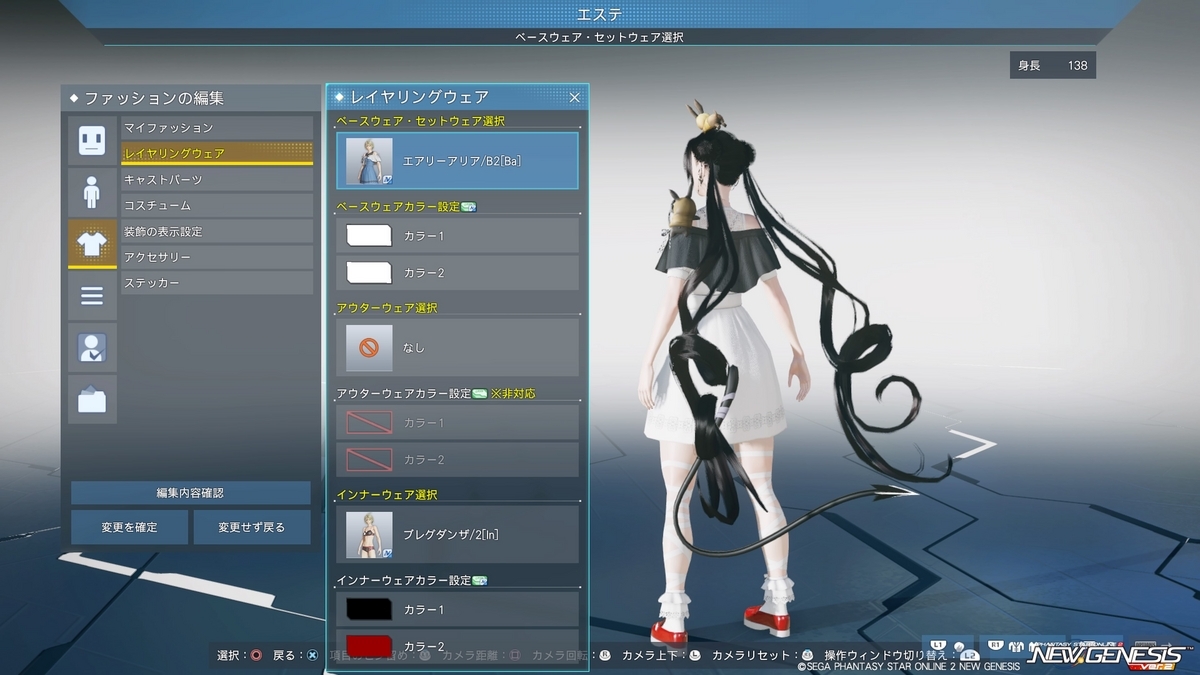Click 編集内容確認 button
1200x675 pixels.
point(190,493)
